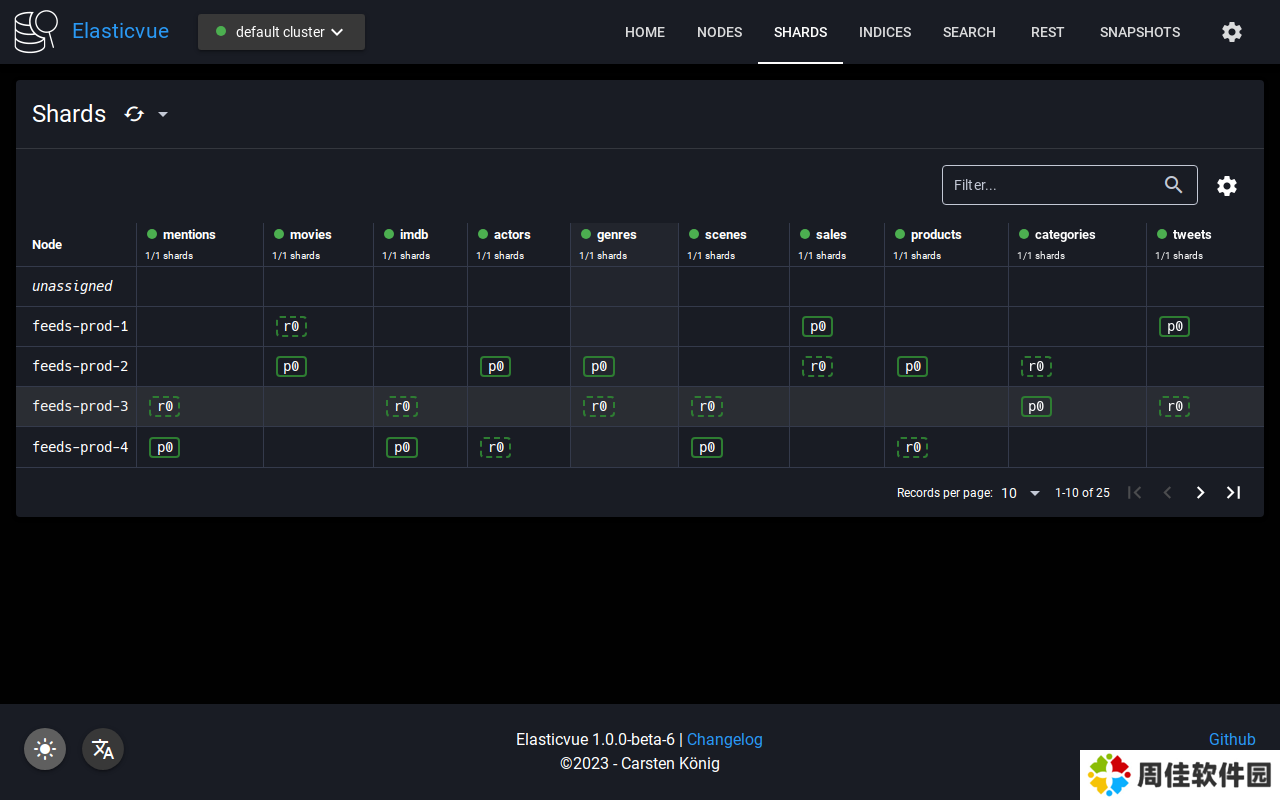Go to next page of records

[x=1201, y=493]
